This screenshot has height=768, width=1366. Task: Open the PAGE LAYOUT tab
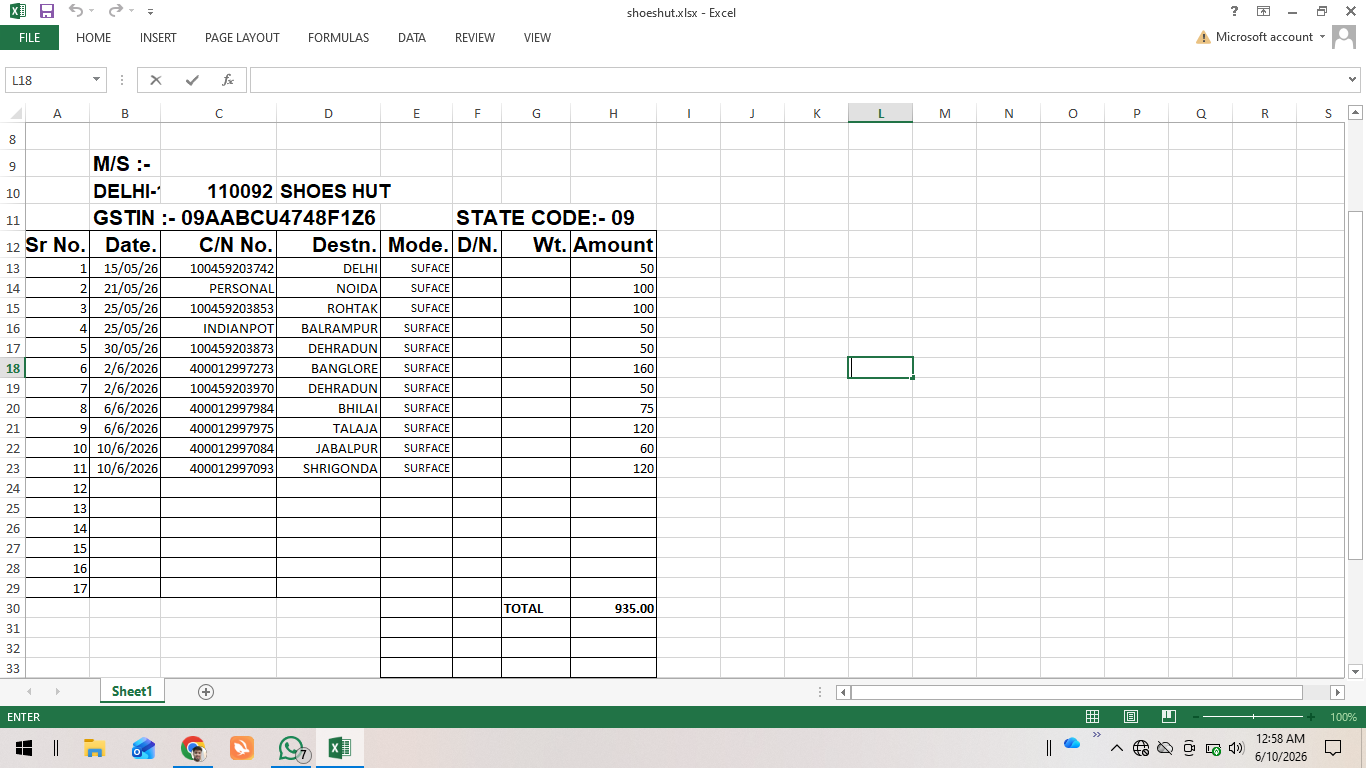pos(242,38)
